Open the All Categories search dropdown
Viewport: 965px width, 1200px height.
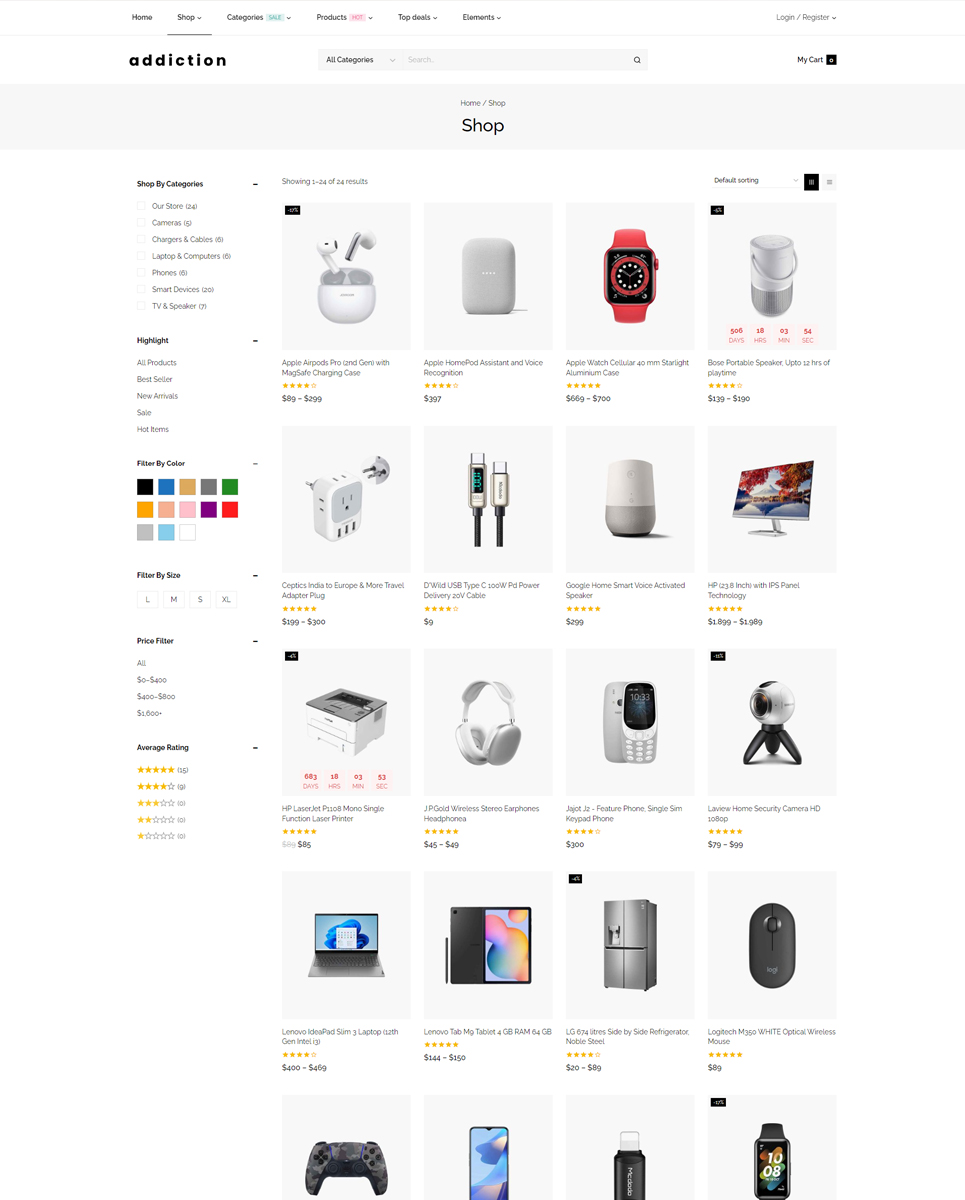tap(361, 60)
